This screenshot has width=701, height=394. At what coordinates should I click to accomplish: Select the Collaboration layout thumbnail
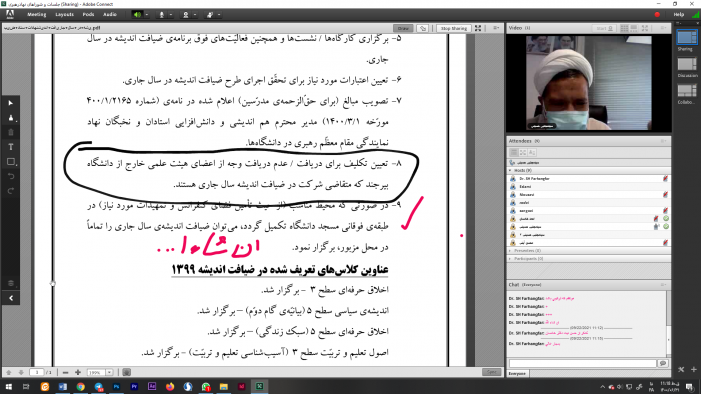pyautogui.click(x=687, y=91)
